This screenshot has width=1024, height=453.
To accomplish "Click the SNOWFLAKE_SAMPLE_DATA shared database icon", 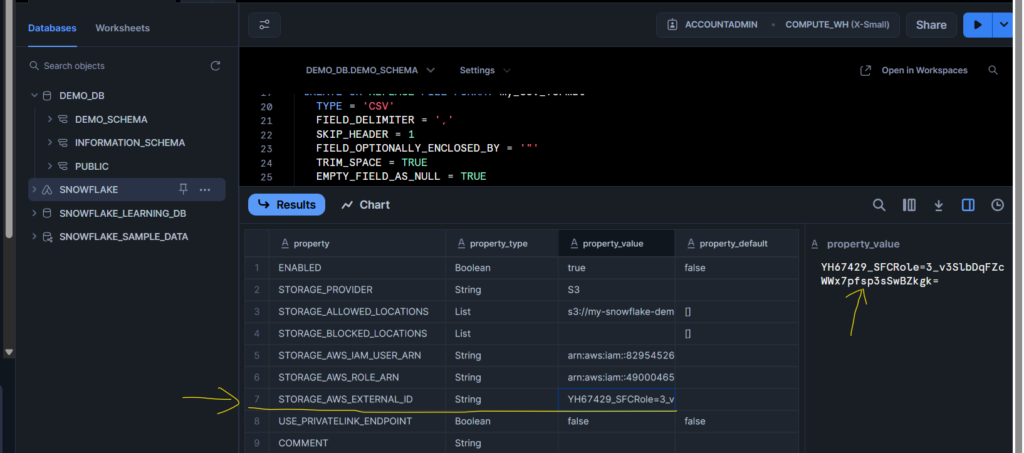I will pyautogui.click(x=47, y=237).
